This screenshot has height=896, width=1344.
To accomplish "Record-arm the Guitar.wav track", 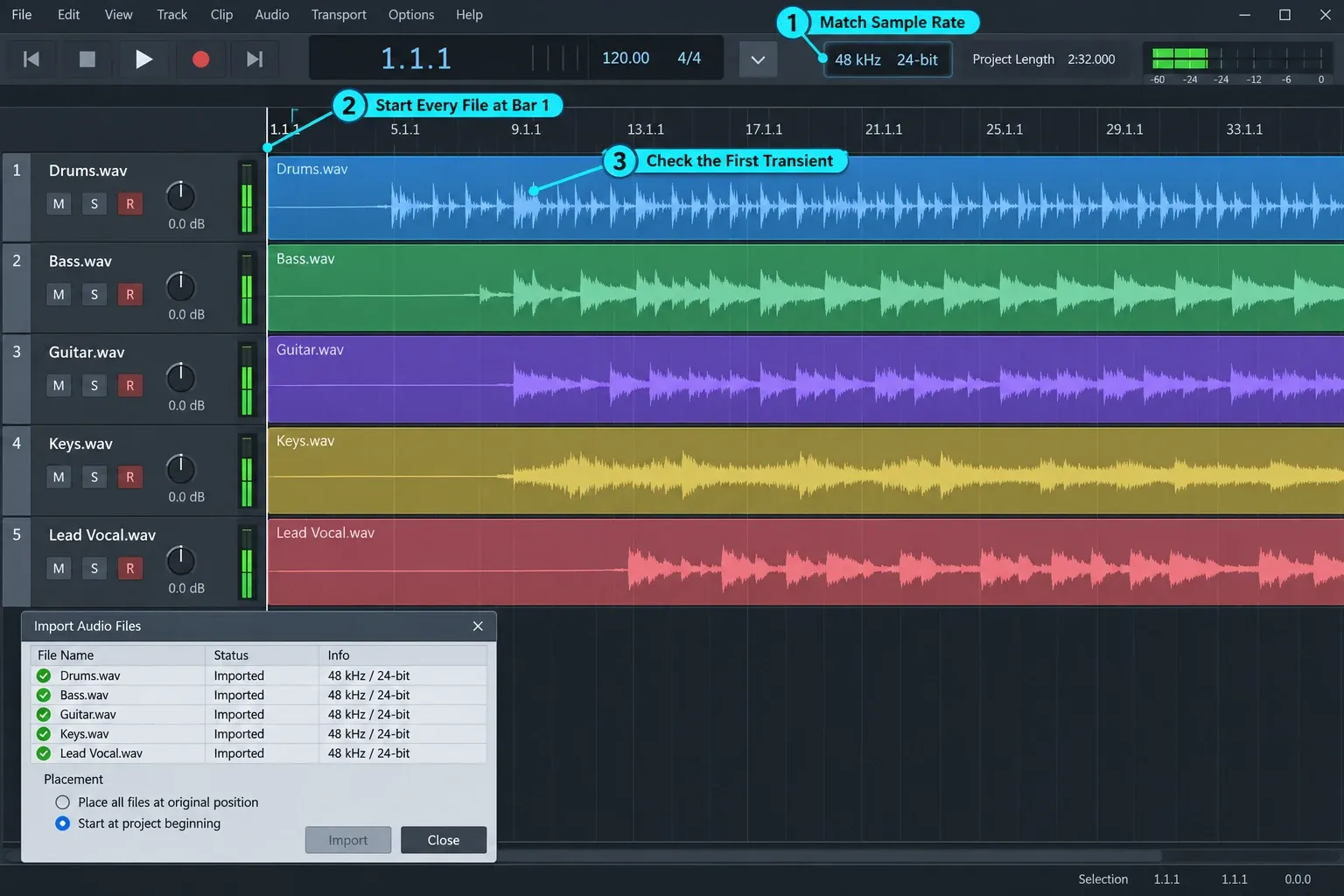I will point(130,385).
